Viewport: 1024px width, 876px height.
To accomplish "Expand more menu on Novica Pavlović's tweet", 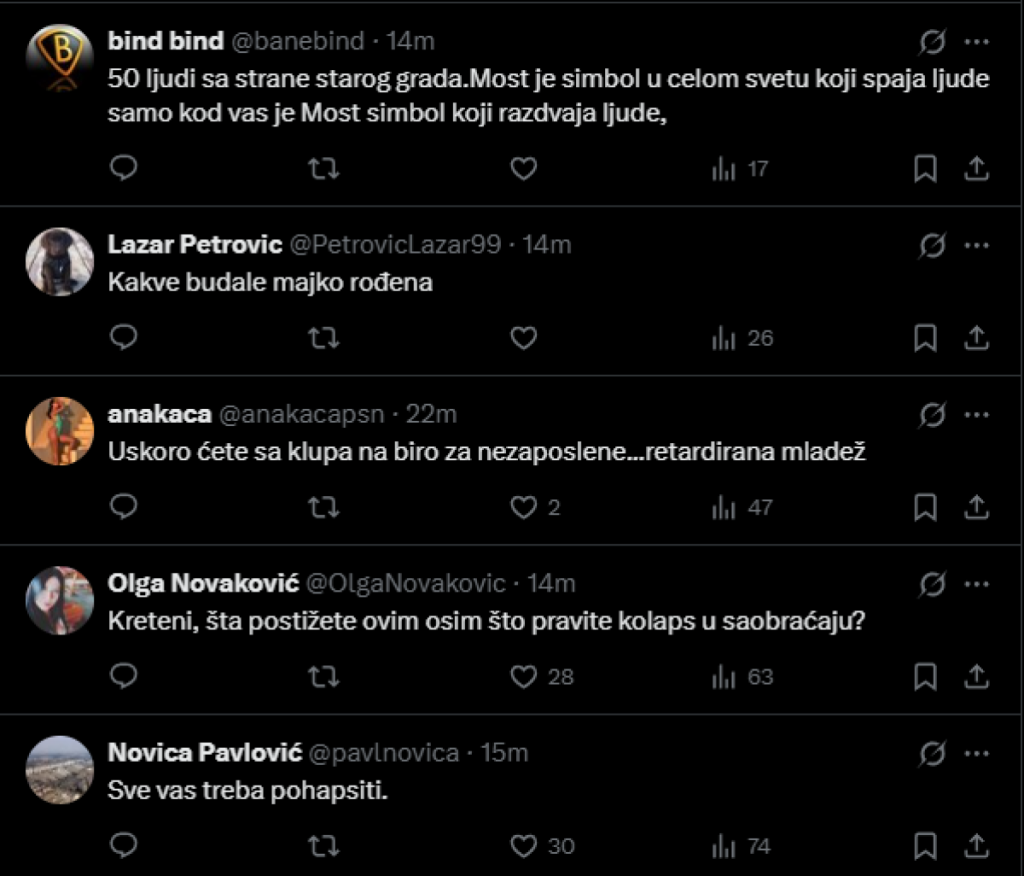I will coord(976,752).
